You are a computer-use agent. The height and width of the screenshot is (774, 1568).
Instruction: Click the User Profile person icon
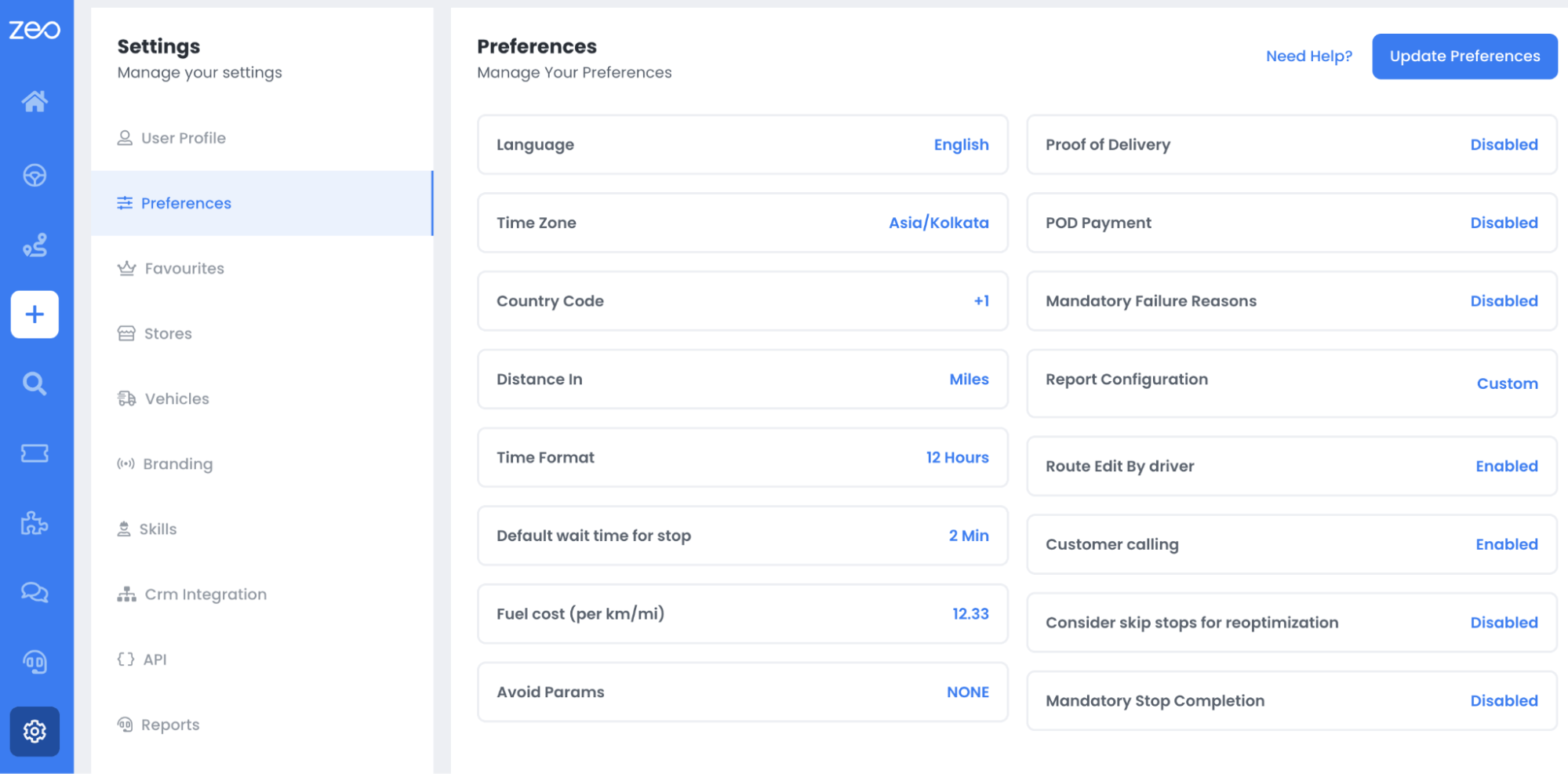click(x=125, y=138)
